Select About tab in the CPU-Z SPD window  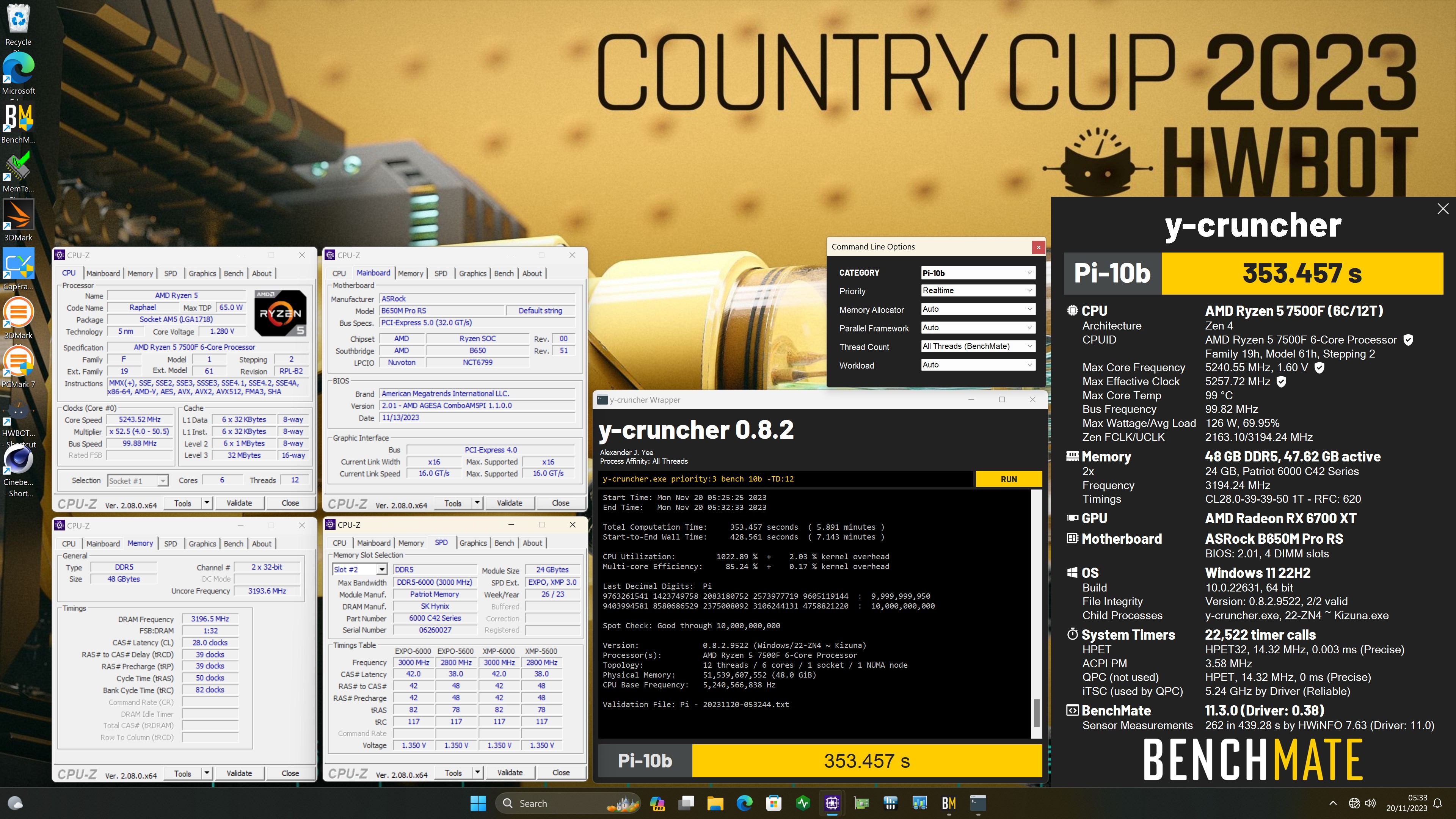(x=532, y=543)
